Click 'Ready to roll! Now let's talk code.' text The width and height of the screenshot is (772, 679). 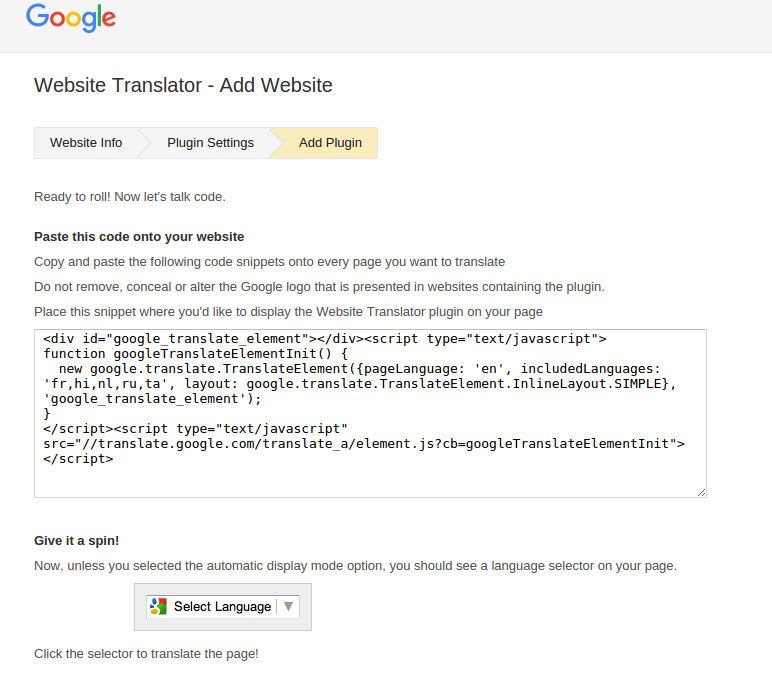point(129,197)
